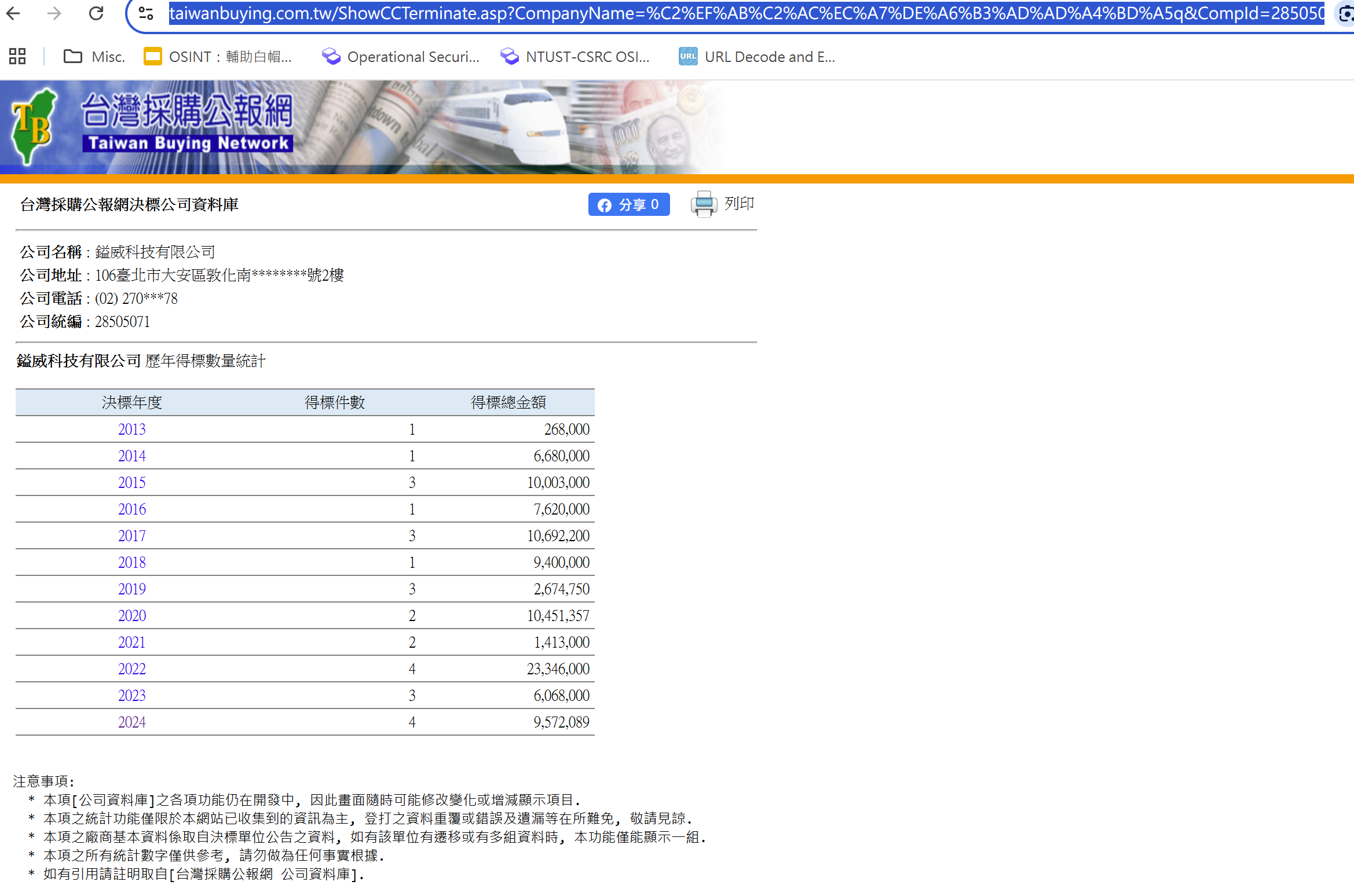The height and width of the screenshot is (896, 1354).
Task: Open NTUST-CSRC OSI... bookmark
Action: (575, 57)
